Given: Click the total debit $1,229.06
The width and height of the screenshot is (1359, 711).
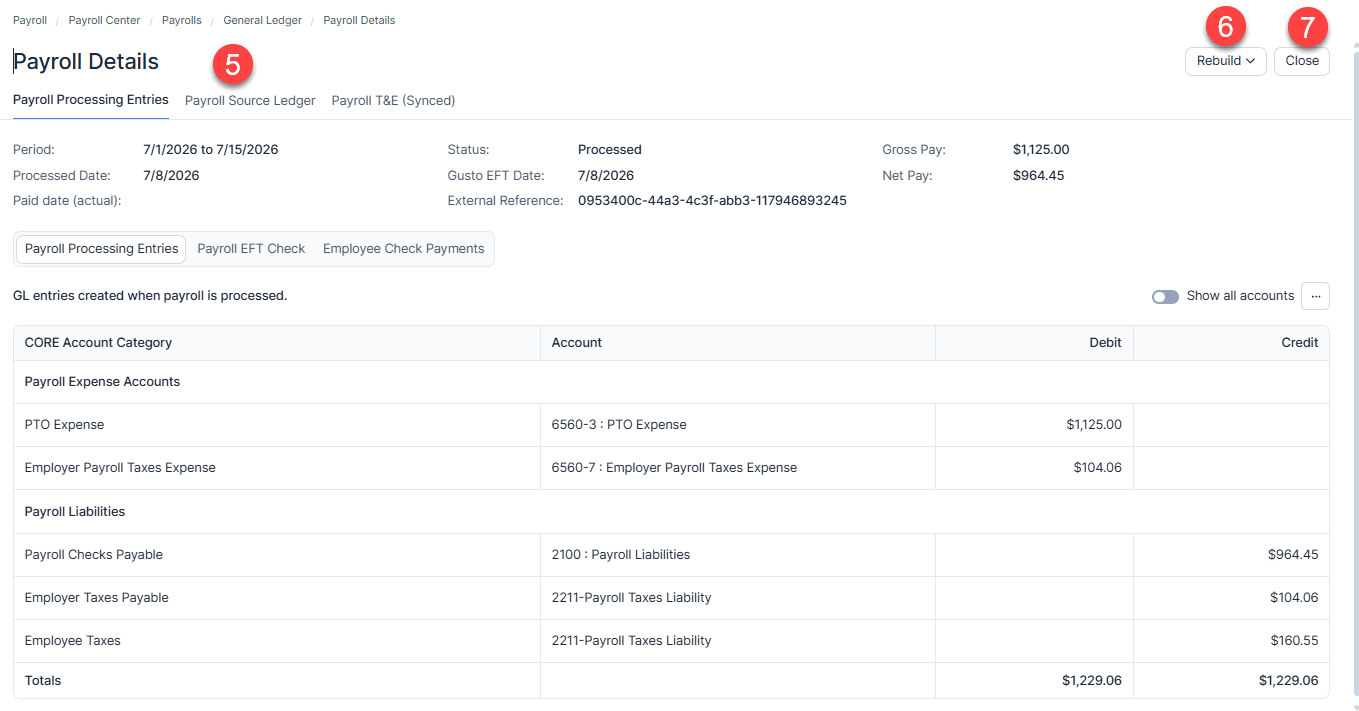Looking at the screenshot, I should [1092, 680].
